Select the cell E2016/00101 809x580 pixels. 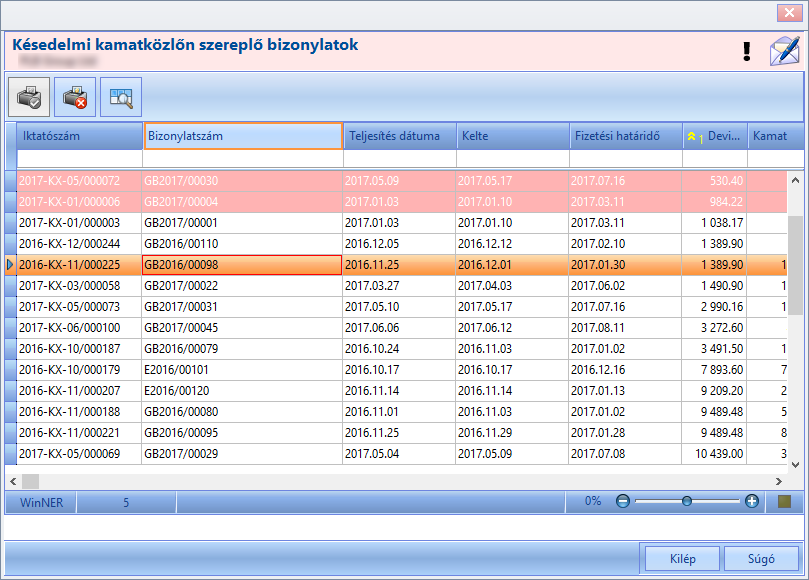click(242, 370)
